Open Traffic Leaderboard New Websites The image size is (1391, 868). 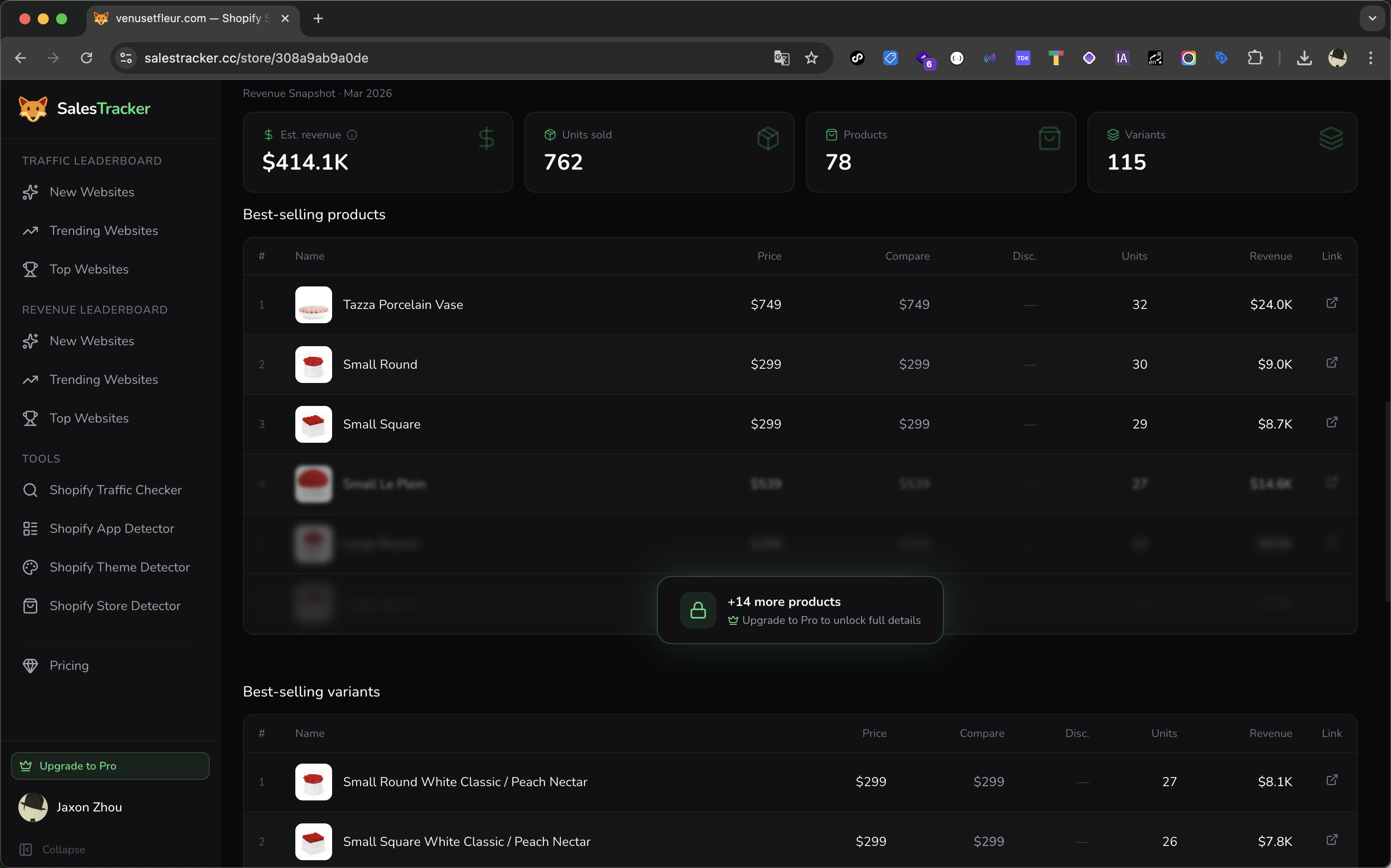click(x=110, y=192)
